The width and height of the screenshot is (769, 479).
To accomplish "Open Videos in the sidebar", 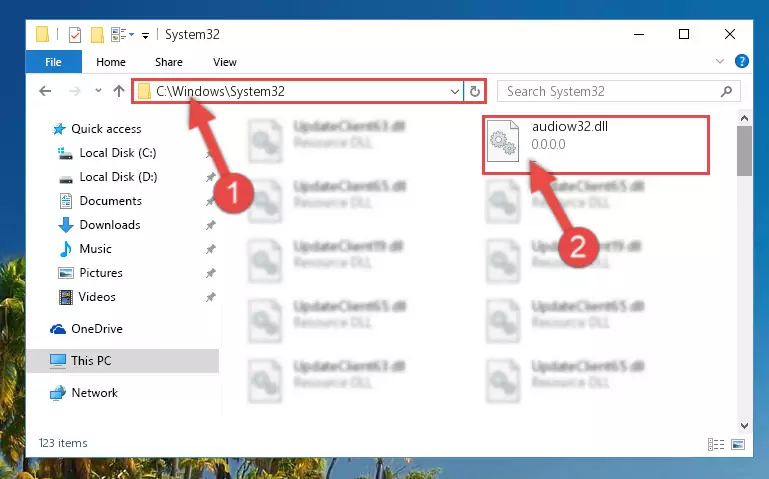I will click(97, 297).
